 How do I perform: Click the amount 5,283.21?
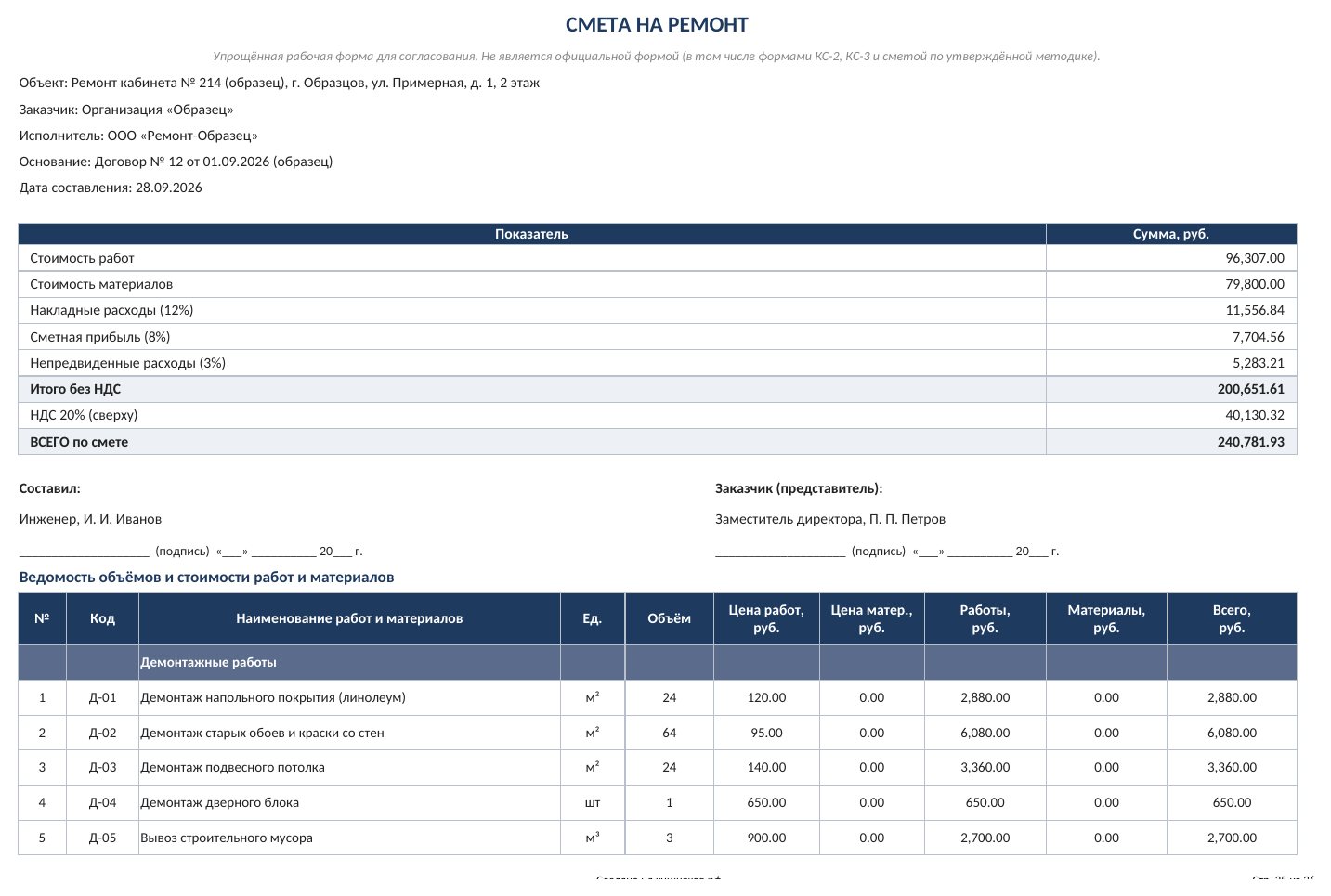[x=1259, y=363]
